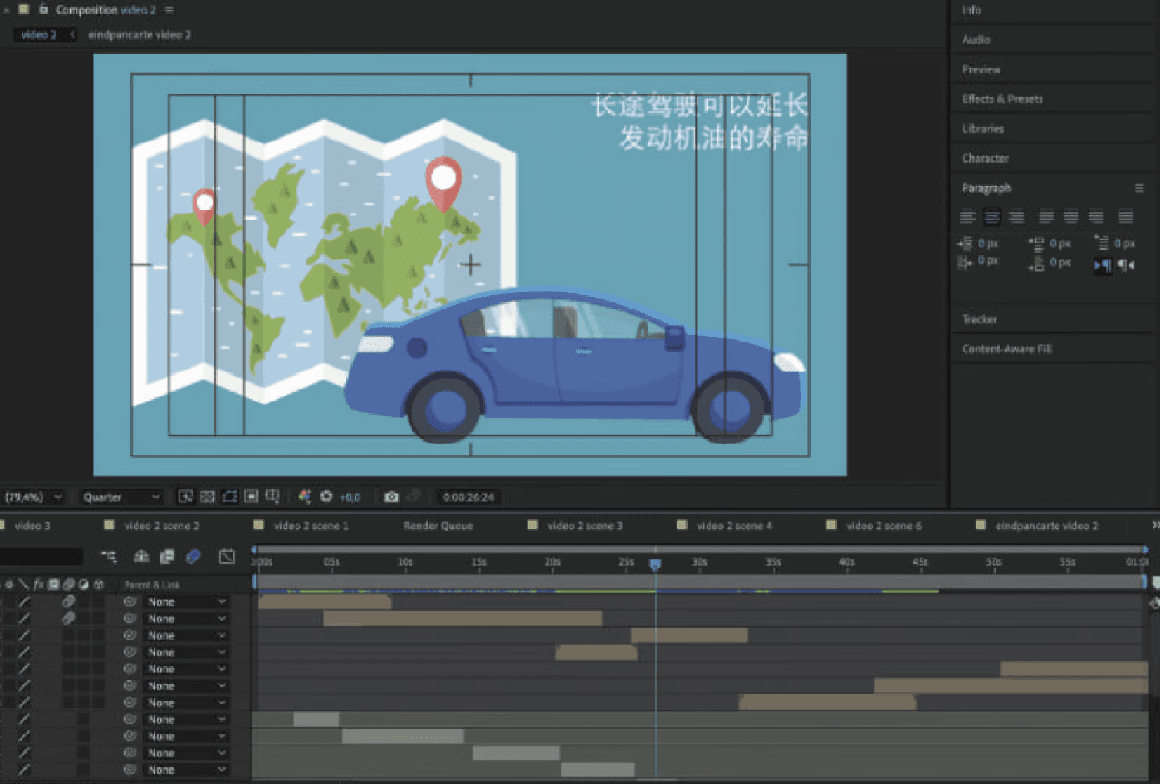This screenshot has width=1160, height=784.
Task: Click eindpancarte video 2 in viewer breadcrumb
Action: click(x=139, y=35)
